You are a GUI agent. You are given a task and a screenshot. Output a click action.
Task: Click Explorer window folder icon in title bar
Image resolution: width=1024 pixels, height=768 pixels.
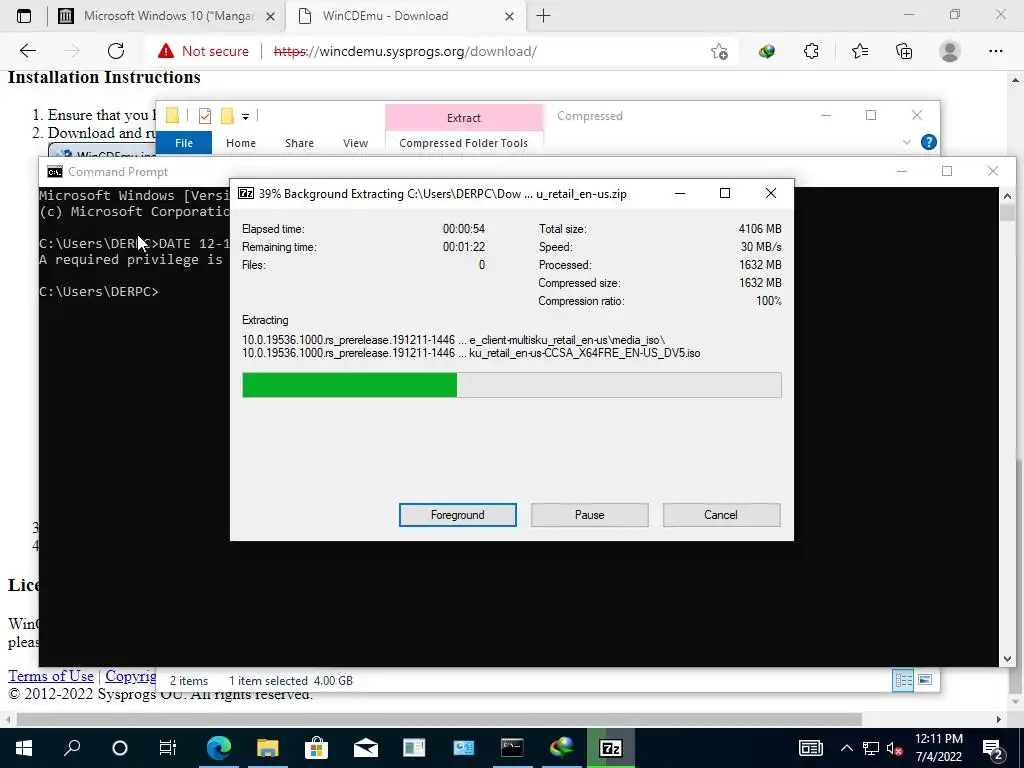pyautogui.click(x=172, y=116)
